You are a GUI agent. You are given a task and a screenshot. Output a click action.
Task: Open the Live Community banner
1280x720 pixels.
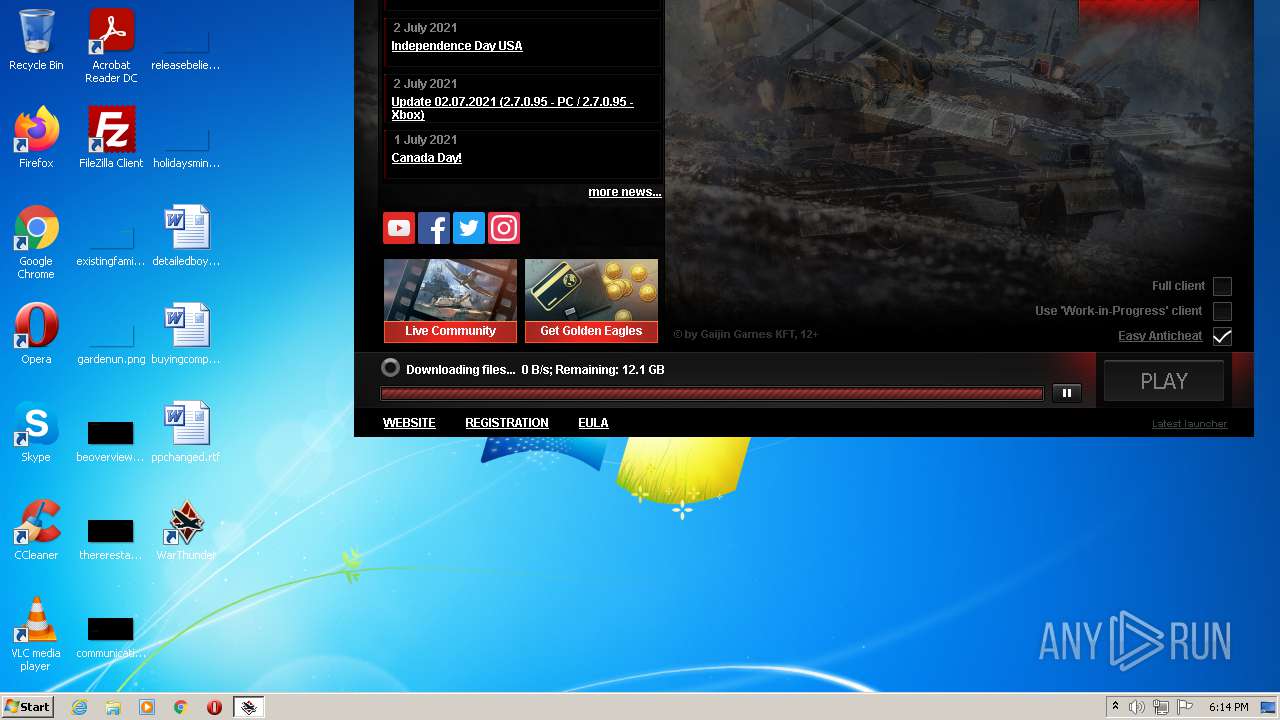click(450, 300)
